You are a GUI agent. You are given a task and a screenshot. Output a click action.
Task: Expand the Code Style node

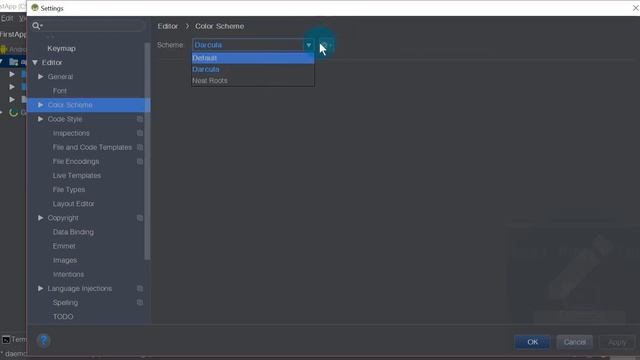click(x=40, y=119)
